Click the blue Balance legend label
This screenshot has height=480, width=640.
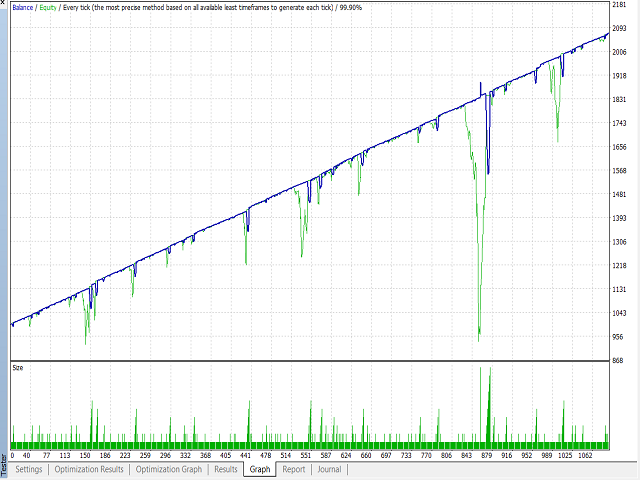(x=22, y=7)
